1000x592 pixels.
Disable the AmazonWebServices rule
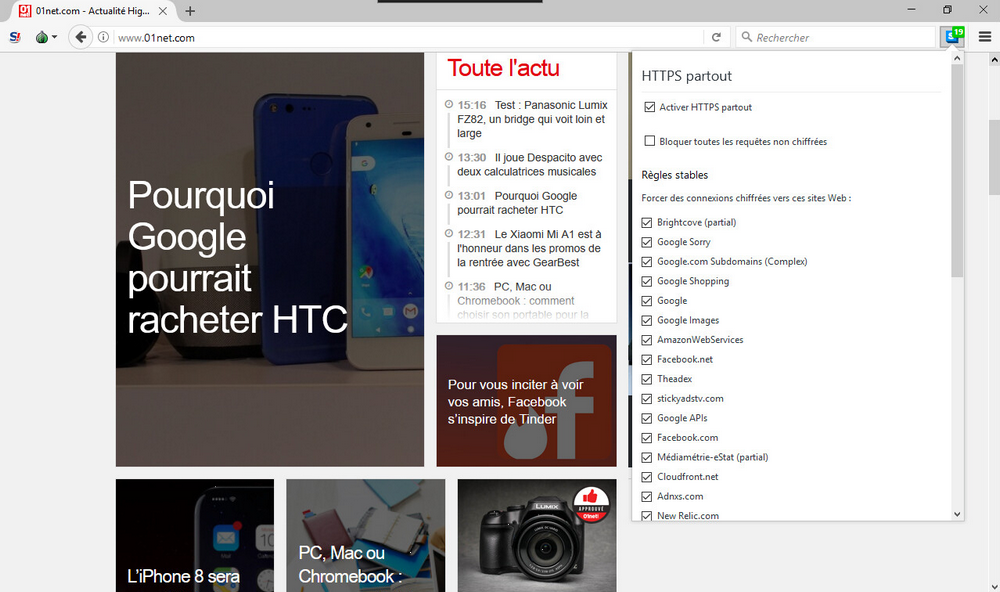pos(647,340)
